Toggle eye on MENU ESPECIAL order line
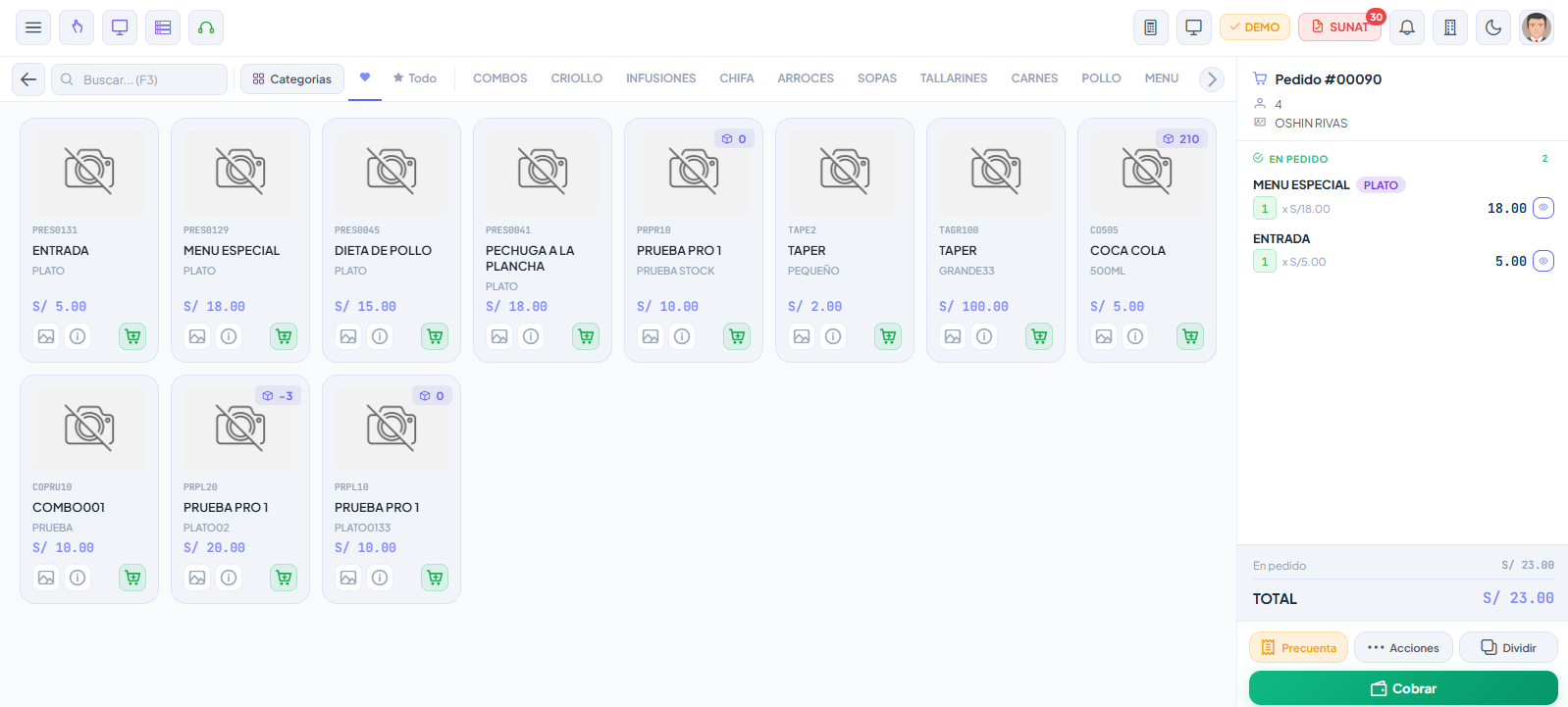The height and width of the screenshot is (707, 1568). point(1543,208)
